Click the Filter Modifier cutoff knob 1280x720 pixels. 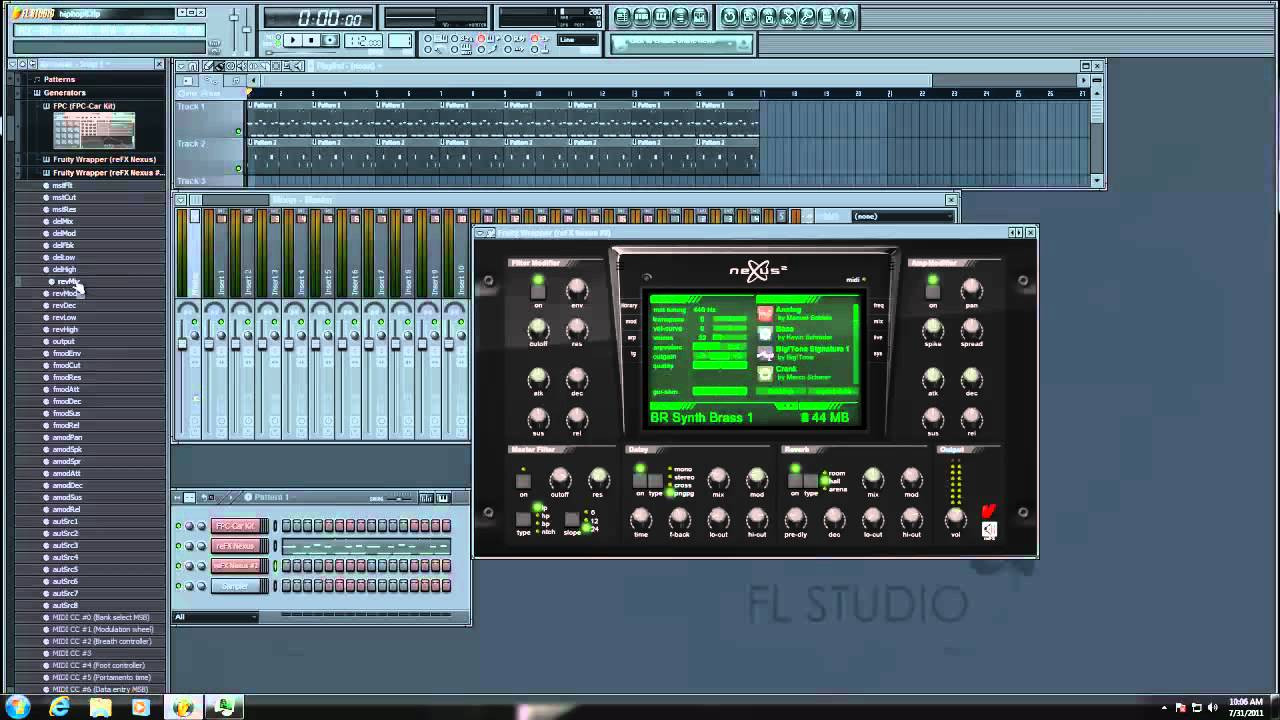click(538, 328)
